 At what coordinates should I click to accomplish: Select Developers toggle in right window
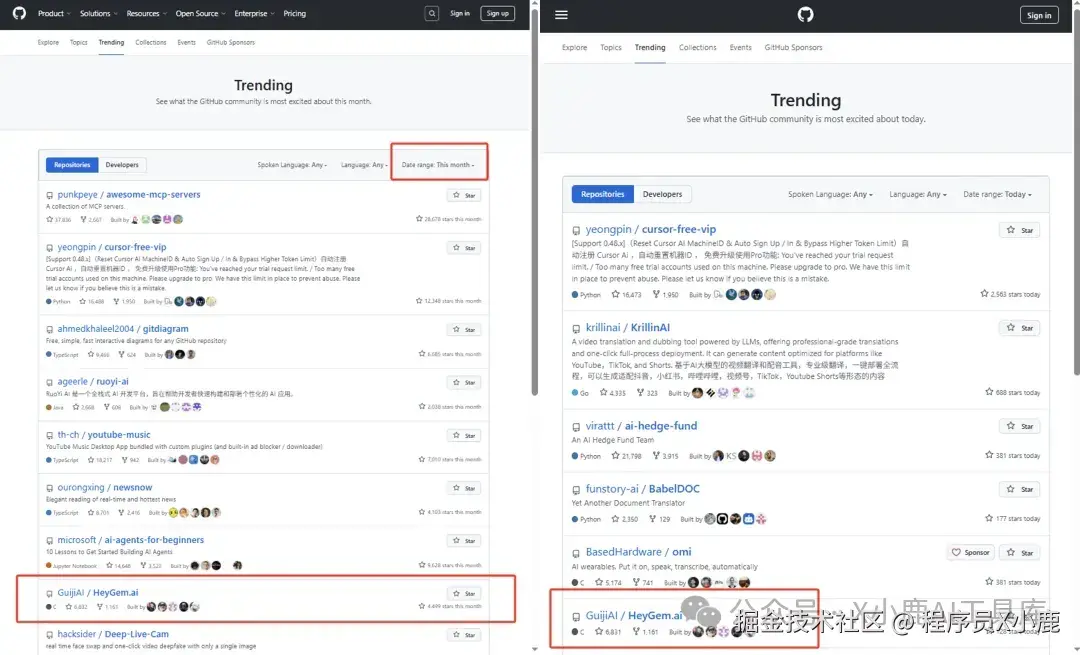click(x=662, y=194)
